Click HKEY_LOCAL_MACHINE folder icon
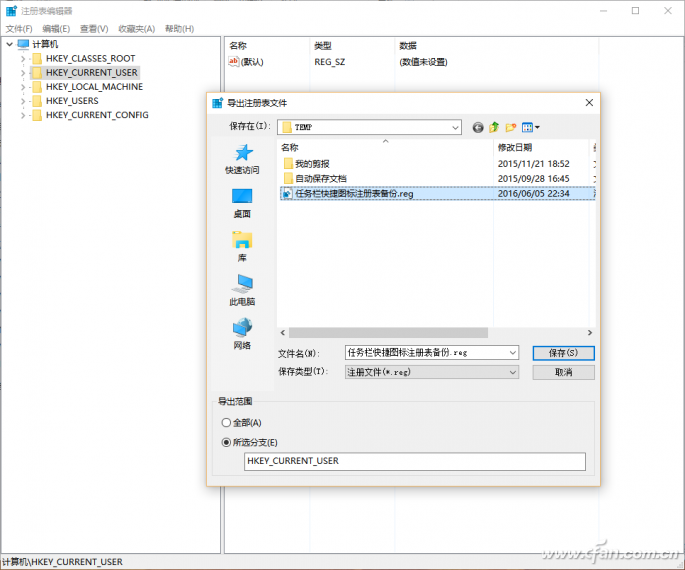Image resolution: width=685 pixels, height=570 pixels. tap(38, 86)
